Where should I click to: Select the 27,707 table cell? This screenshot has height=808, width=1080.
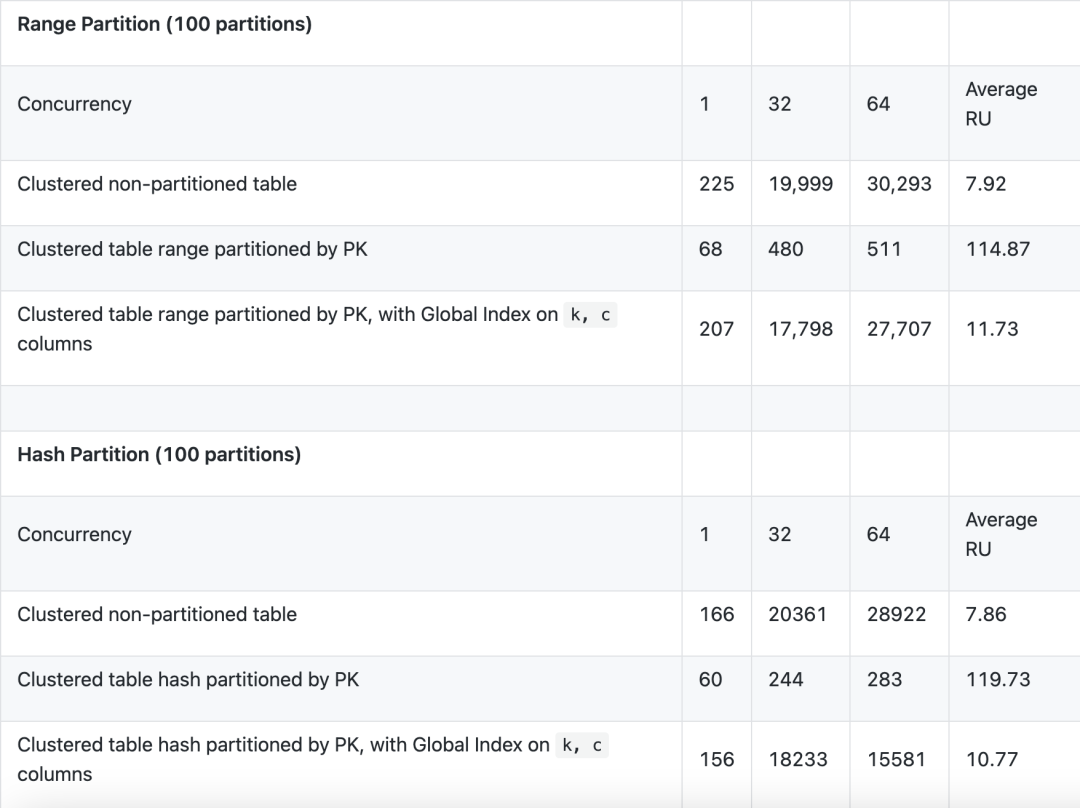click(x=899, y=329)
